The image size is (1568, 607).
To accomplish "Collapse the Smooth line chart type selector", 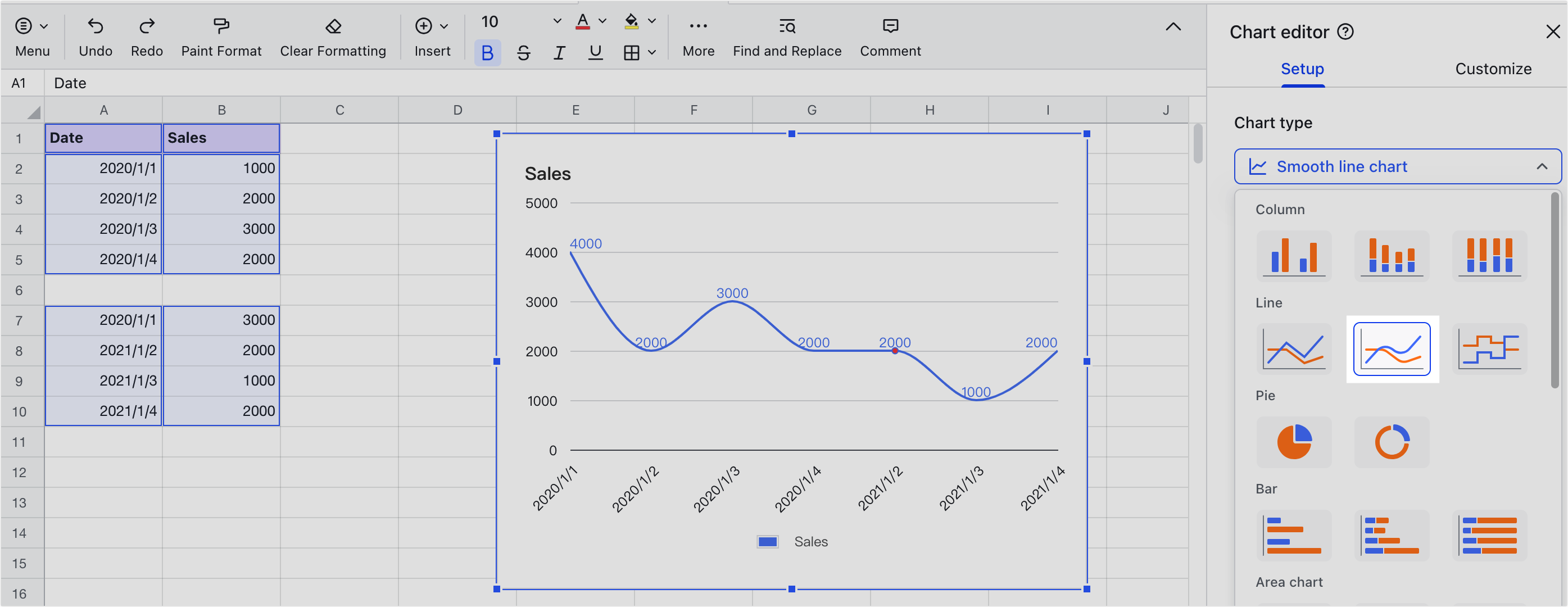I will coord(1542,166).
